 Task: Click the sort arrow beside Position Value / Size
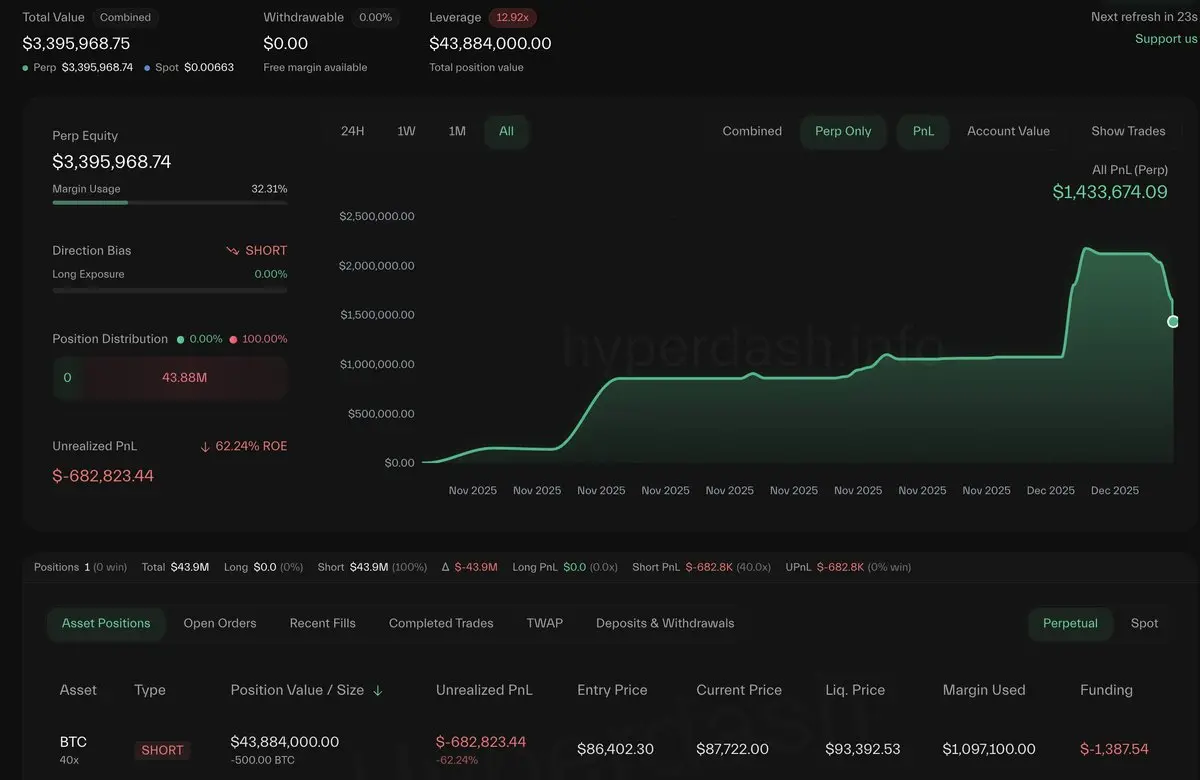point(377,690)
